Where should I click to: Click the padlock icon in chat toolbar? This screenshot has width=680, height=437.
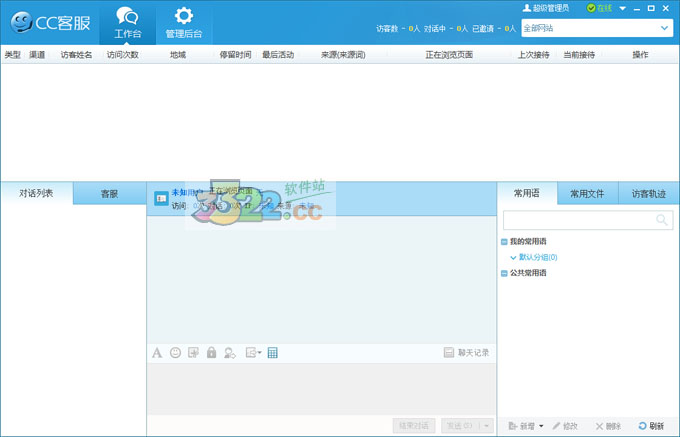211,352
